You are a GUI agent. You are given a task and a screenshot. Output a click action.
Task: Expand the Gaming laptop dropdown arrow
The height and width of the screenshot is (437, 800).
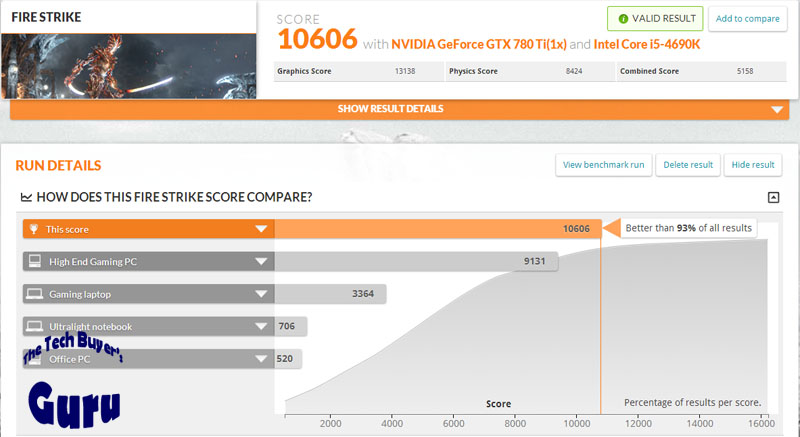pyautogui.click(x=261, y=294)
